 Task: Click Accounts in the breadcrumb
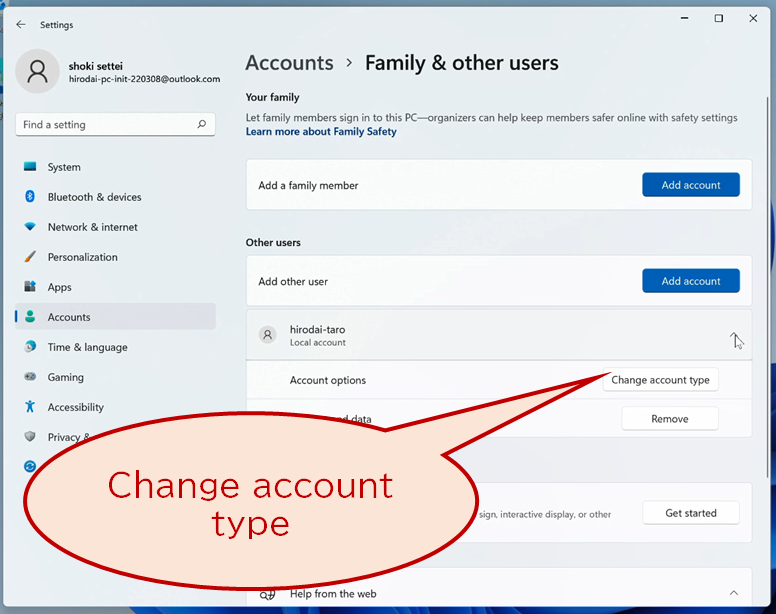[x=290, y=63]
